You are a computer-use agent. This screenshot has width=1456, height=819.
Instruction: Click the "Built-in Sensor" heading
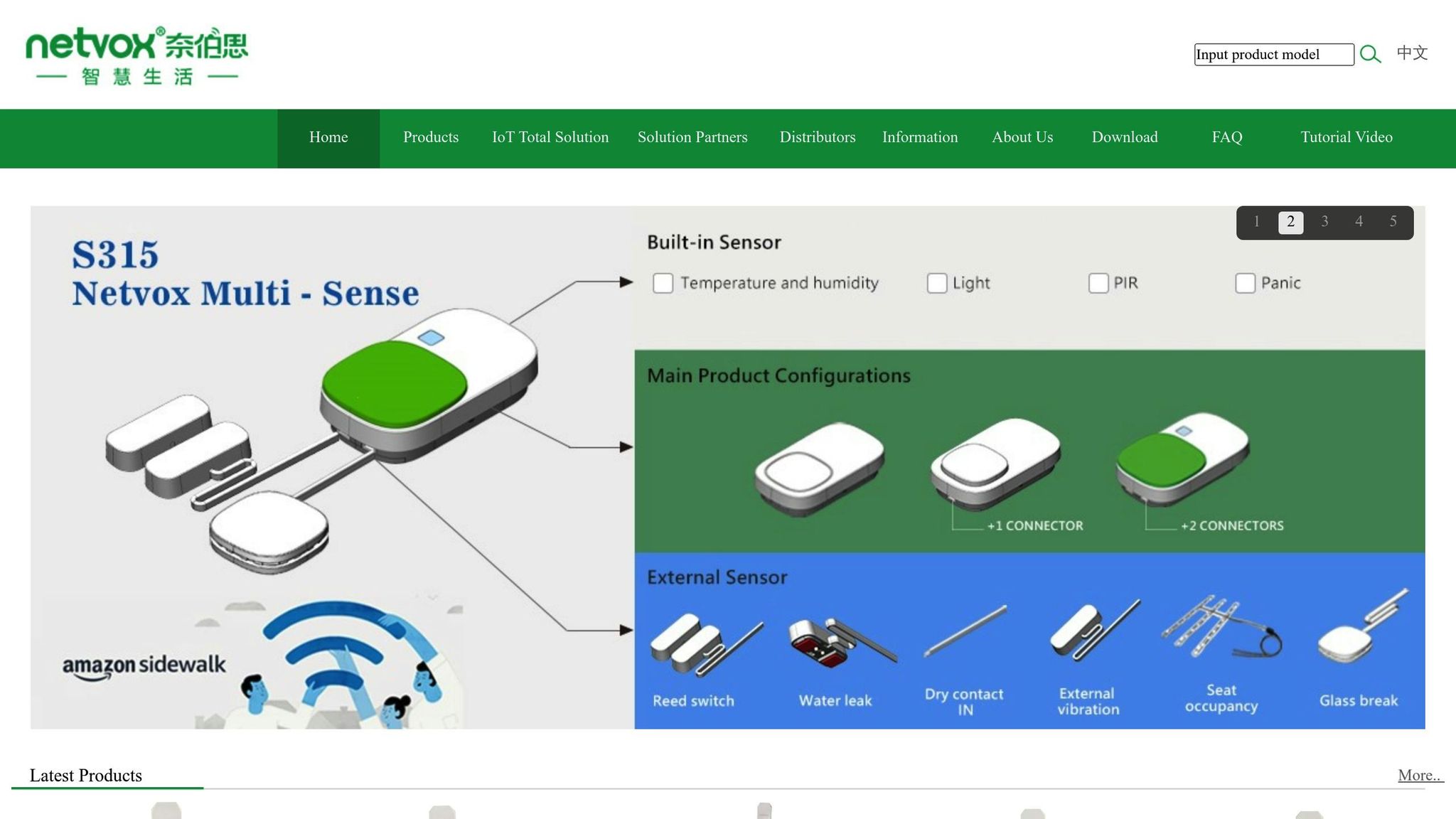(x=714, y=242)
